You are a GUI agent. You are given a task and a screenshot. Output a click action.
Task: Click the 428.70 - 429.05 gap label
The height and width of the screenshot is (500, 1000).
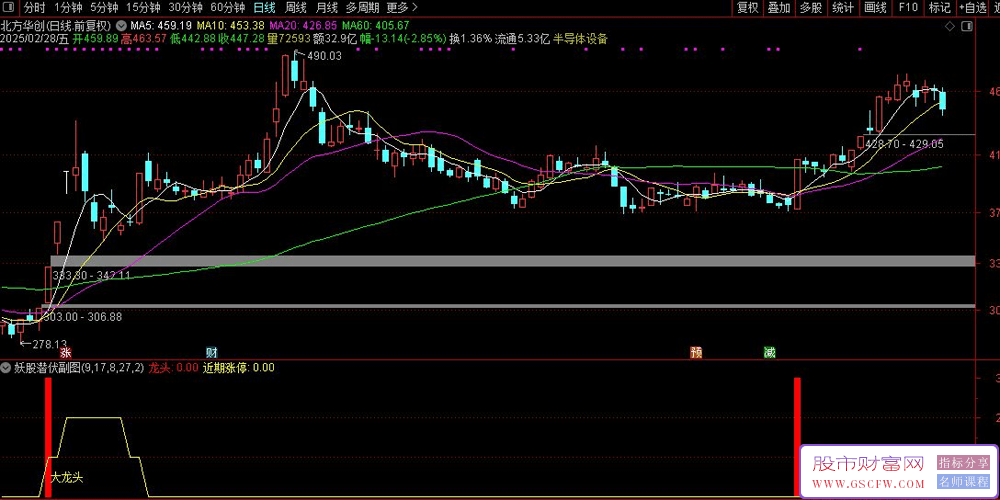[904, 144]
